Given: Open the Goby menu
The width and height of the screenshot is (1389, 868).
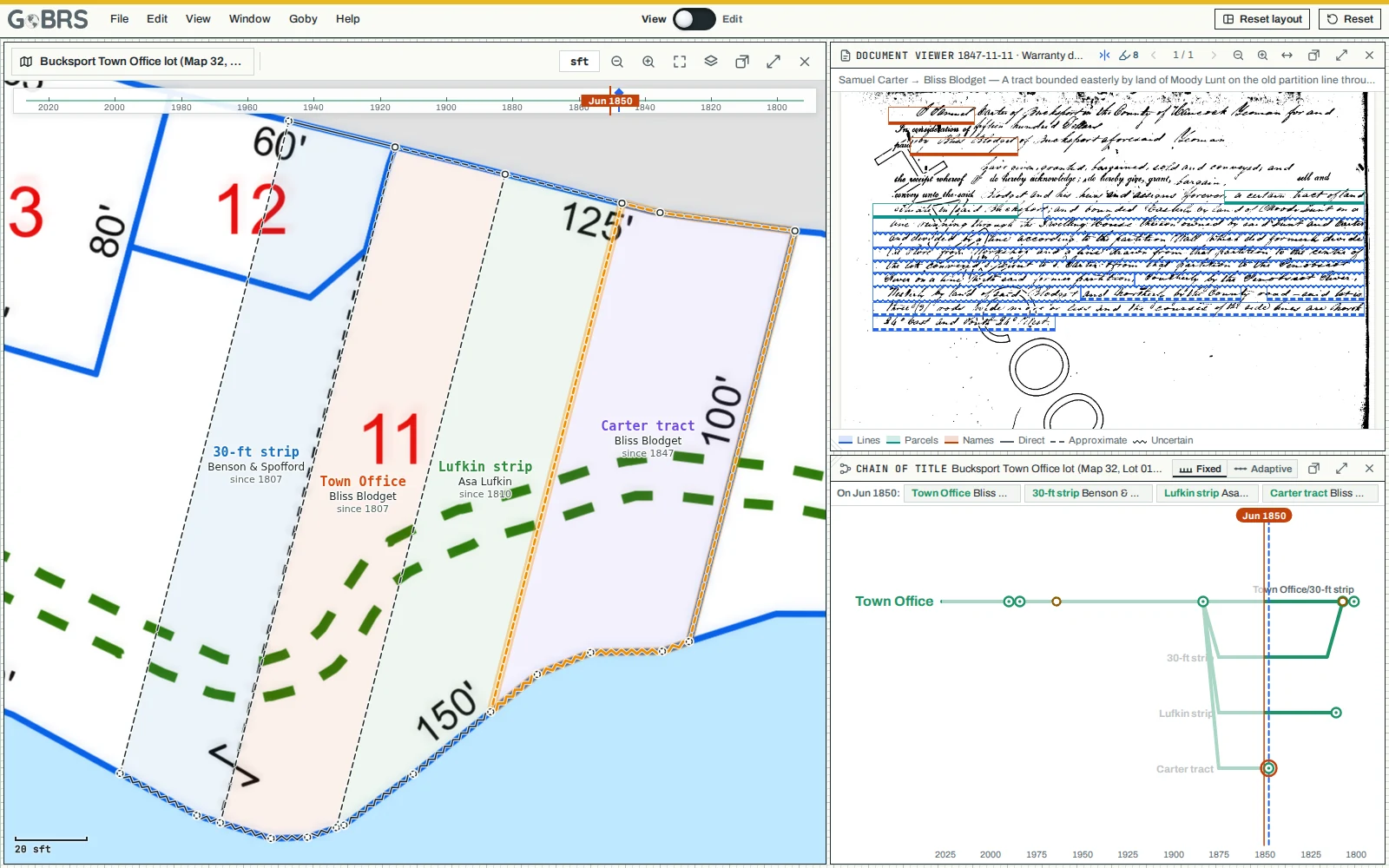Looking at the screenshot, I should coord(303,19).
